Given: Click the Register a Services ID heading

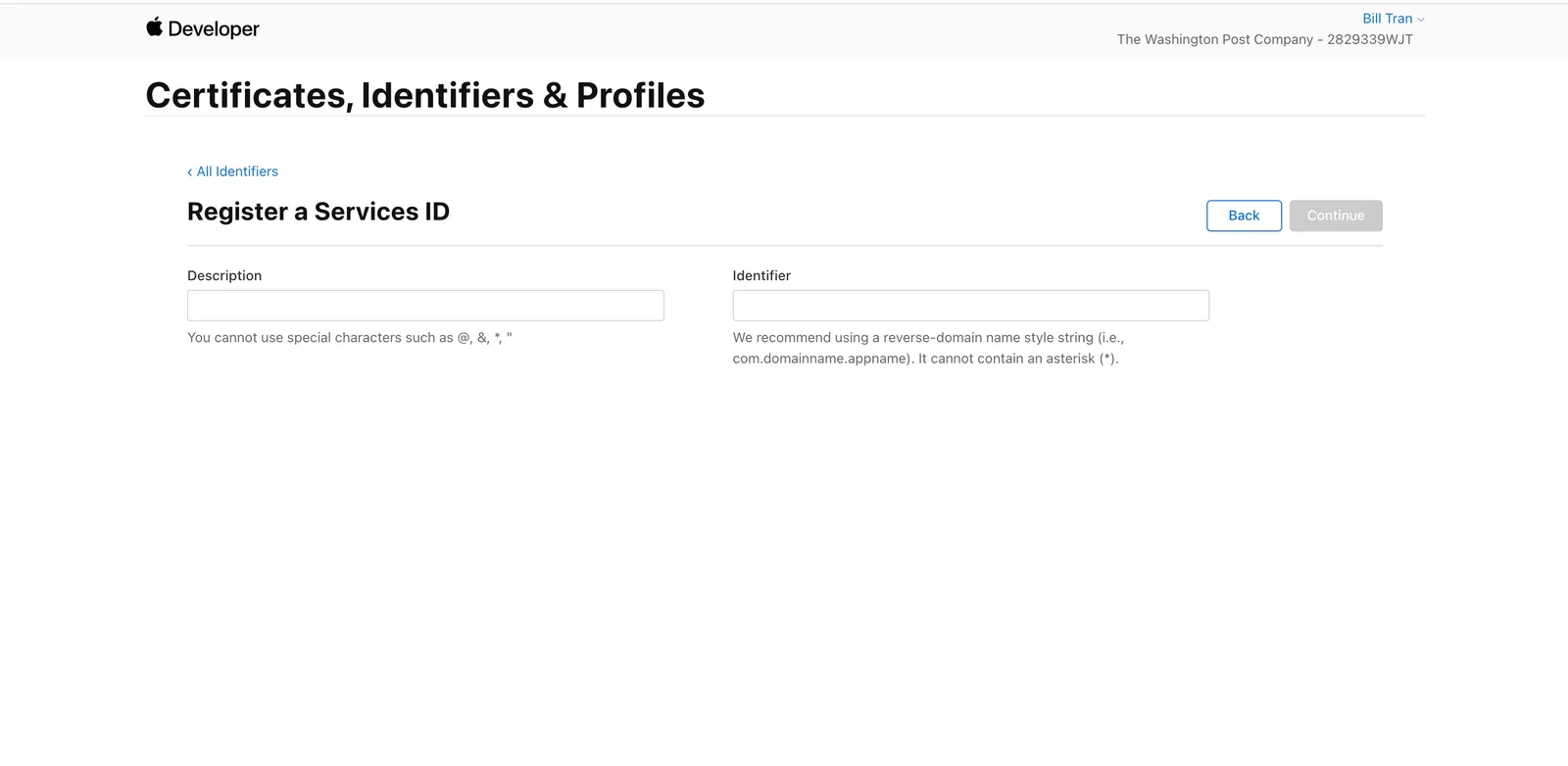Looking at the screenshot, I should click(318, 212).
